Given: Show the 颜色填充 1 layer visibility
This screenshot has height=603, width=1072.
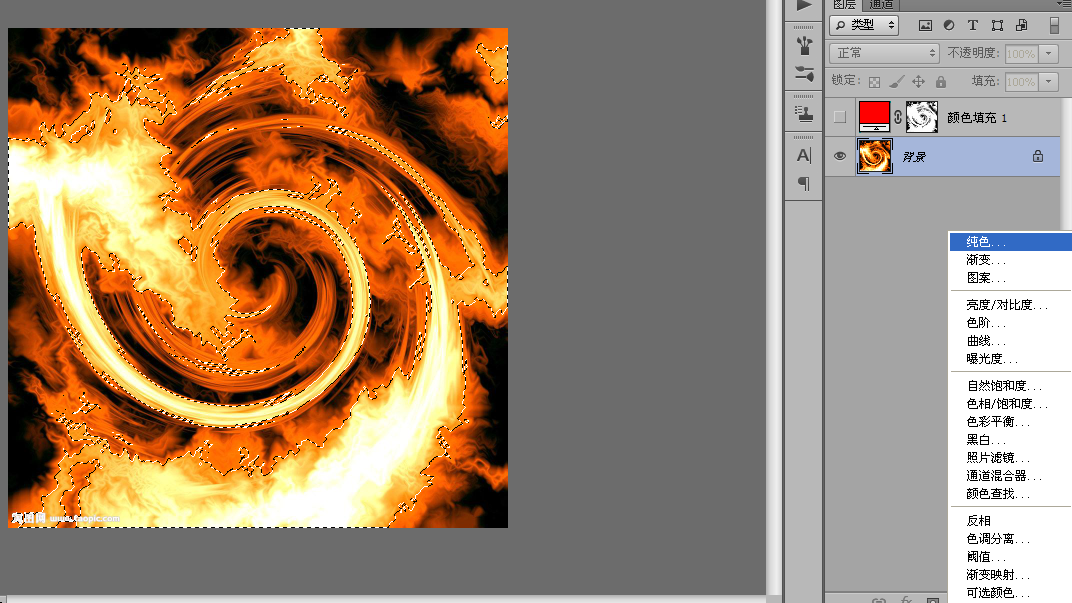Looking at the screenshot, I should (840, 117).
